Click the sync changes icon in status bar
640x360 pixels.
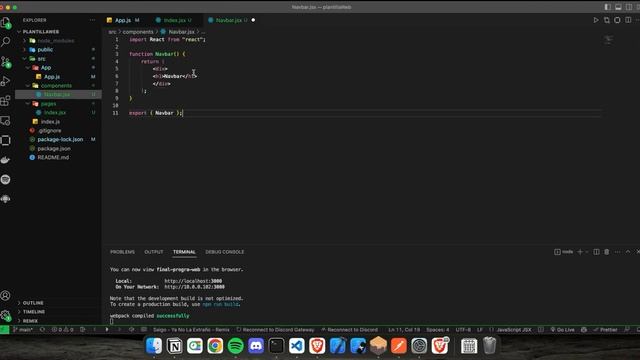42,329
